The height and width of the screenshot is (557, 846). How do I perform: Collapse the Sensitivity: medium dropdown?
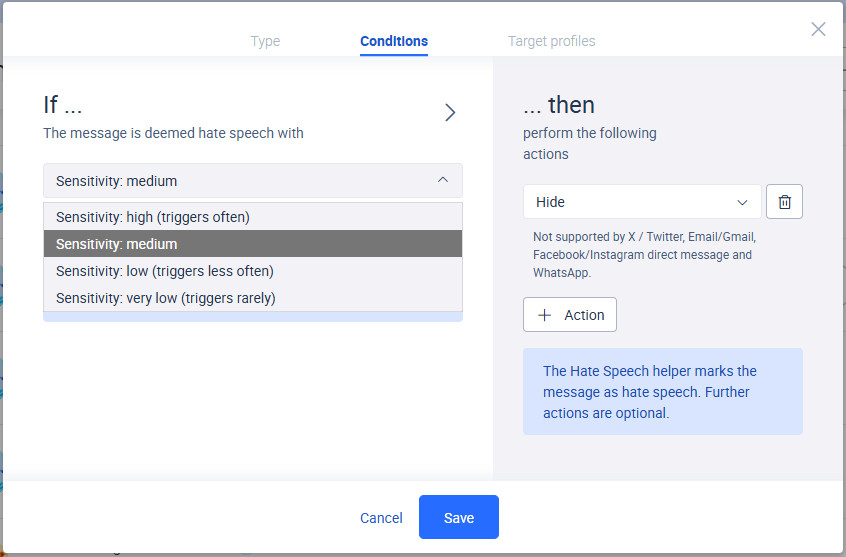coord(253,181)
